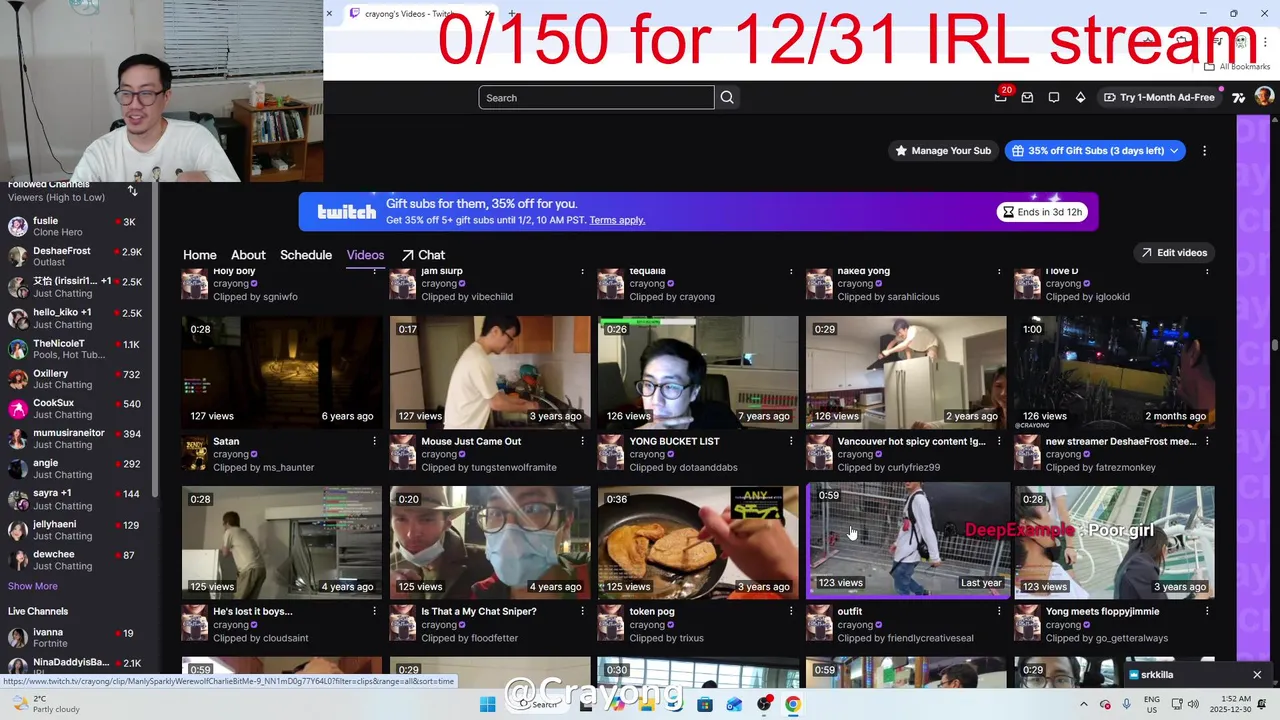Click Try 1-Month Ad-Free button
Screen dimensions: 1280x720
(1158, 97)
